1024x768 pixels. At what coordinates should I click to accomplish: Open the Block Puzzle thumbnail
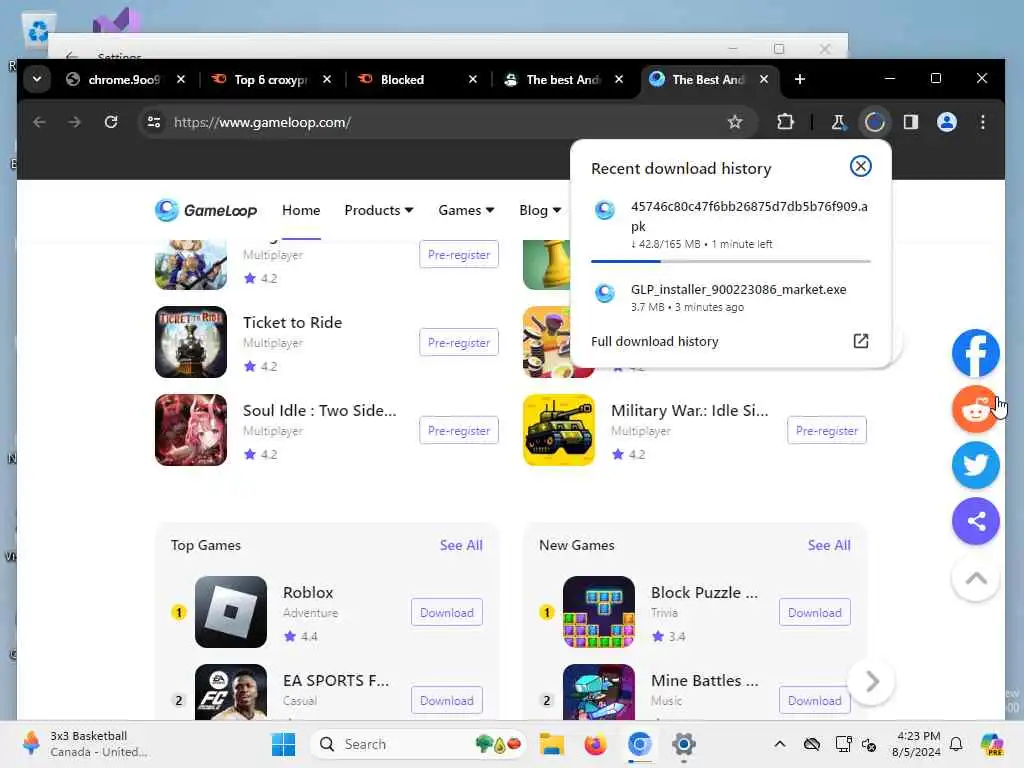tap(599, 612)
